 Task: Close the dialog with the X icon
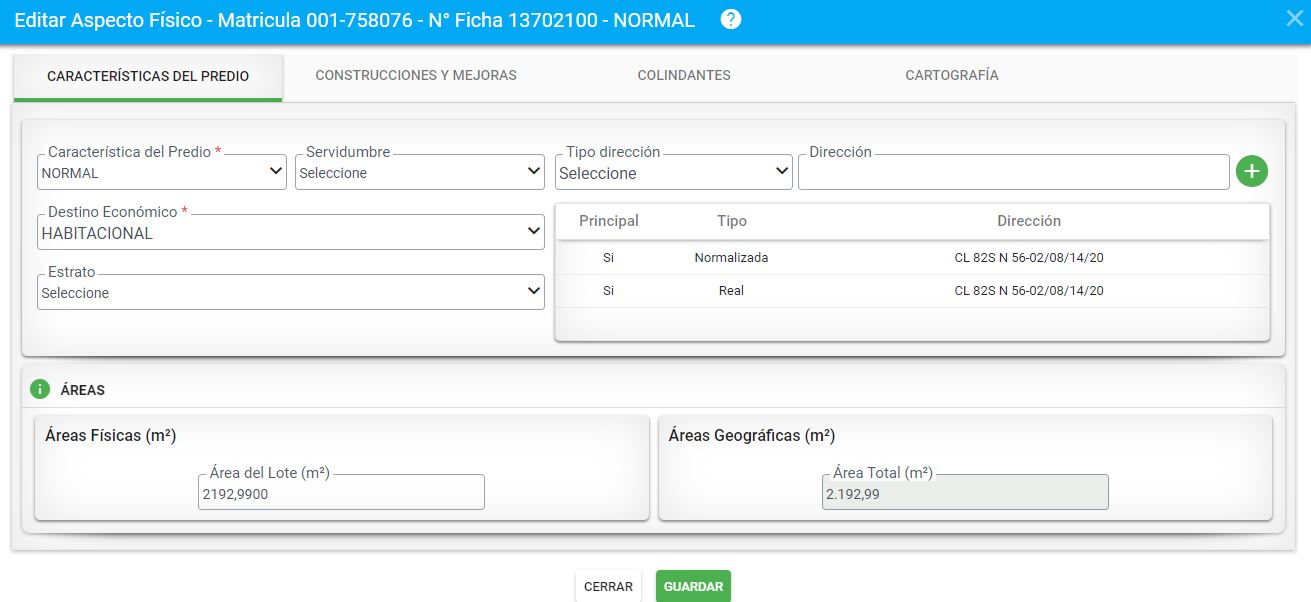tap(1294, 19)
